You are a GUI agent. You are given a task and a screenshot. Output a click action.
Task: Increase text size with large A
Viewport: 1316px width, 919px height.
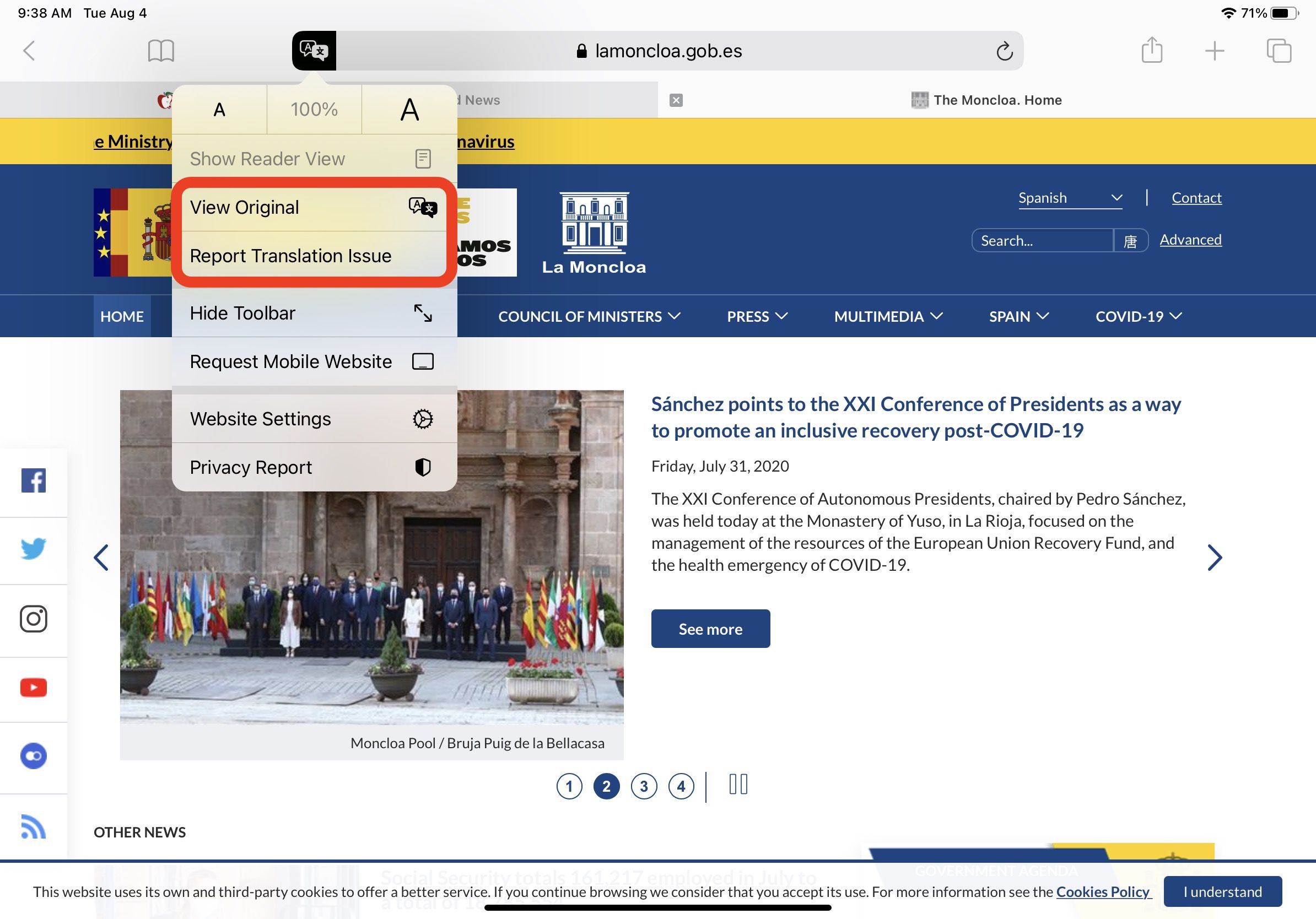tap(409, 110)
